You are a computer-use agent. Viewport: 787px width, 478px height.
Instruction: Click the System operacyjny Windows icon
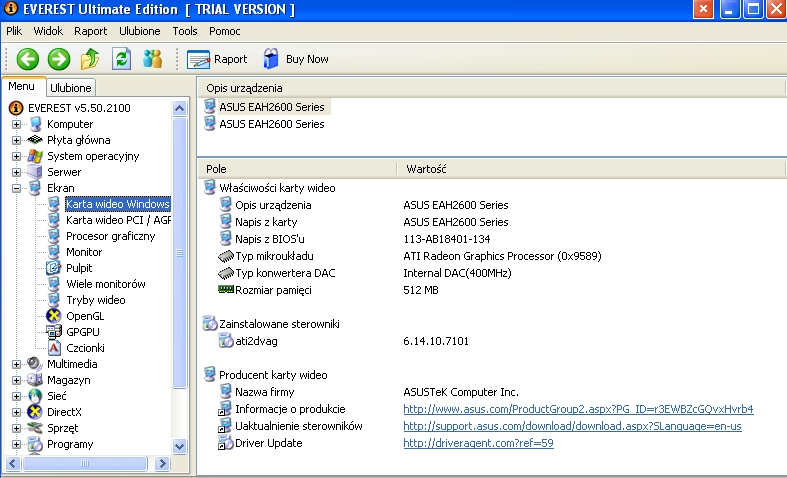pos(35,156)
